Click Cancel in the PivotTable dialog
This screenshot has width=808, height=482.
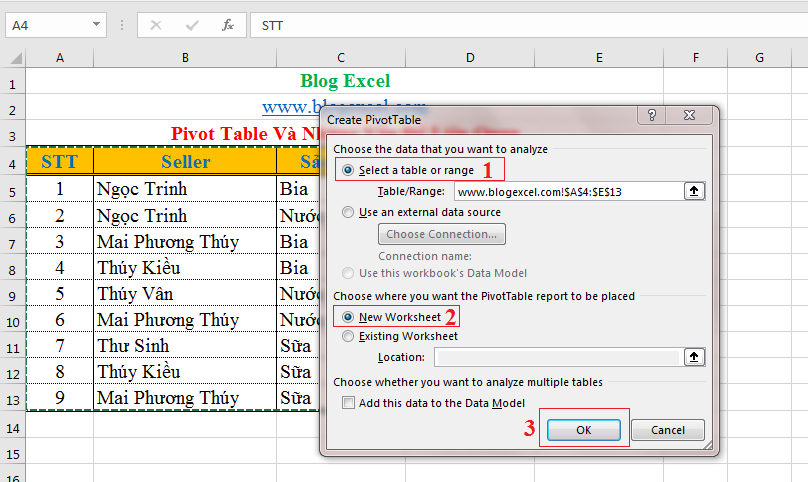click(x=668, y=430)
